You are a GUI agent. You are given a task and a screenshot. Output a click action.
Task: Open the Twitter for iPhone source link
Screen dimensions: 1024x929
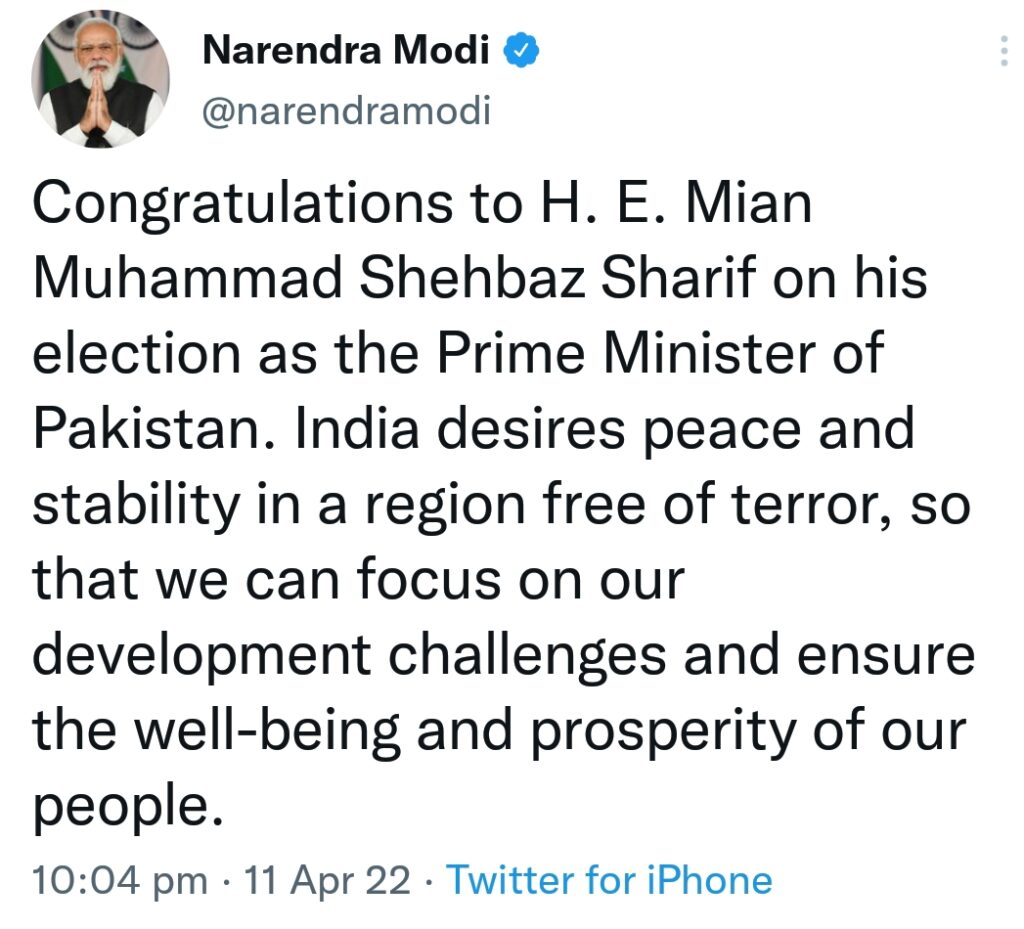tap(609, 879)
